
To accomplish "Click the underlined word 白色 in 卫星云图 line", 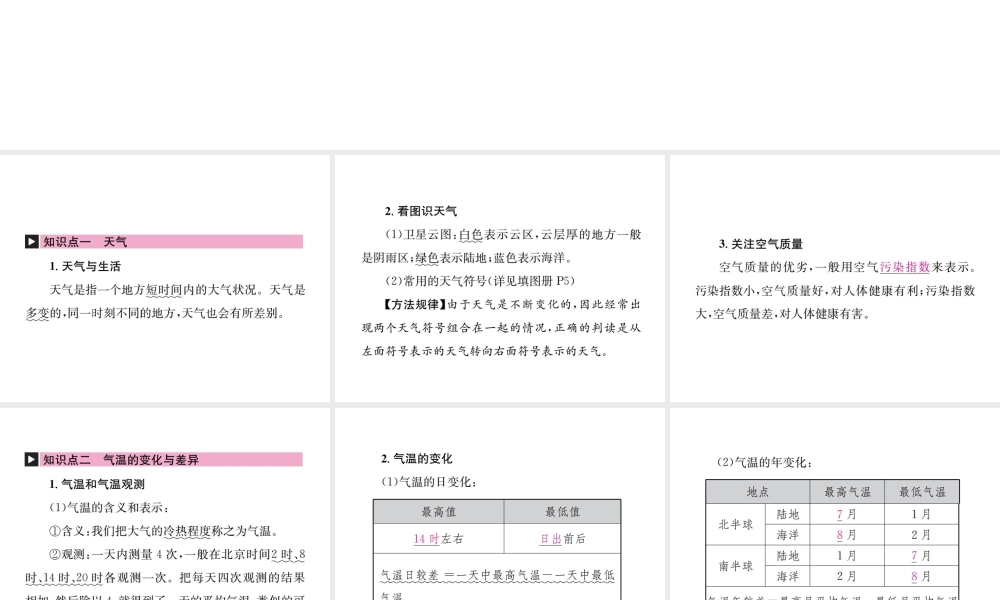I will pos(471,235).
